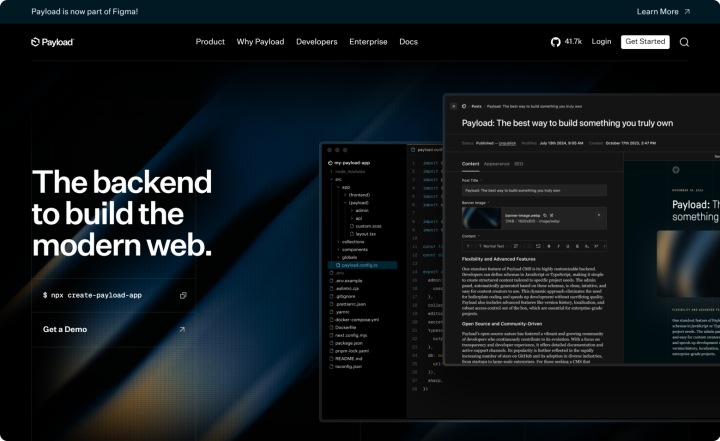Expand the components folder
720x441 pixels.
tap(352, 249)
